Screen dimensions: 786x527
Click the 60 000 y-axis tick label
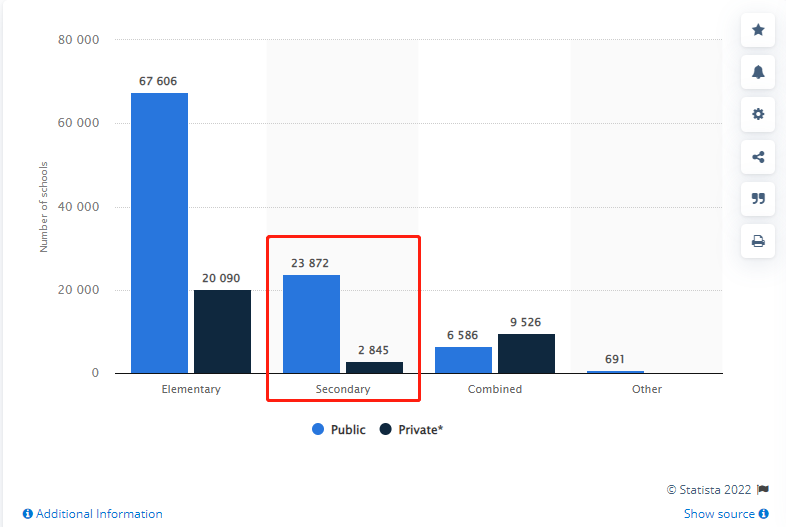[x=78, y=123]
